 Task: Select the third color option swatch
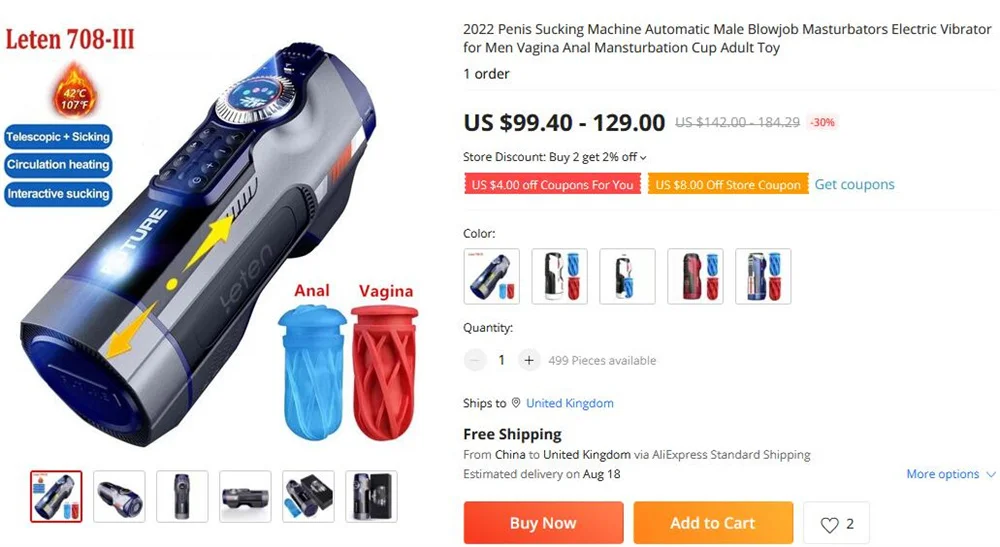click(x=628, y=276)
